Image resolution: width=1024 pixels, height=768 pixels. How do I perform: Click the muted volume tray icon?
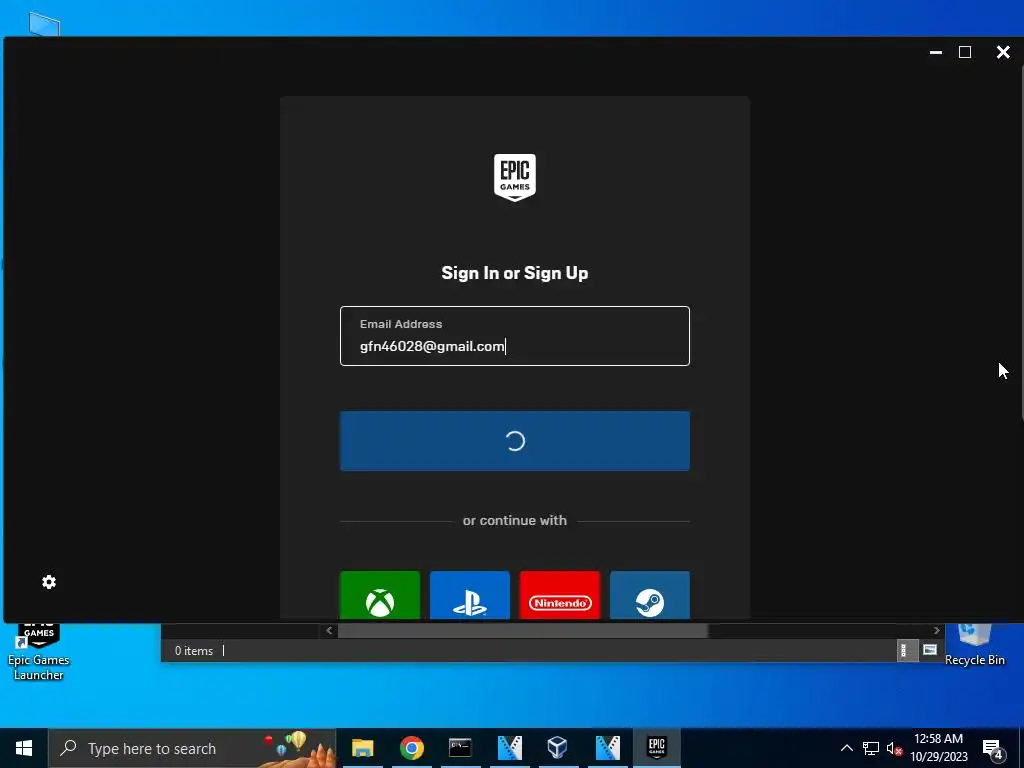click(894, 748)
